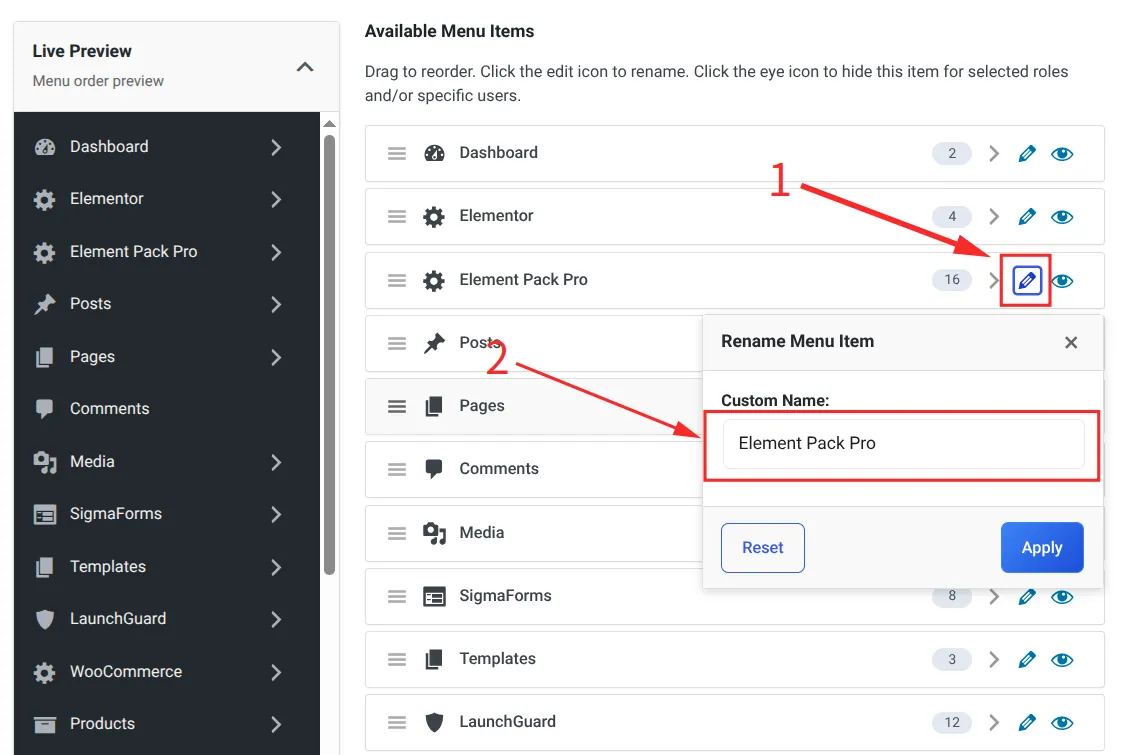The image size is (1135, 755).
Task: Click the Reset button in rename dialog
Action: pos(763,548)
